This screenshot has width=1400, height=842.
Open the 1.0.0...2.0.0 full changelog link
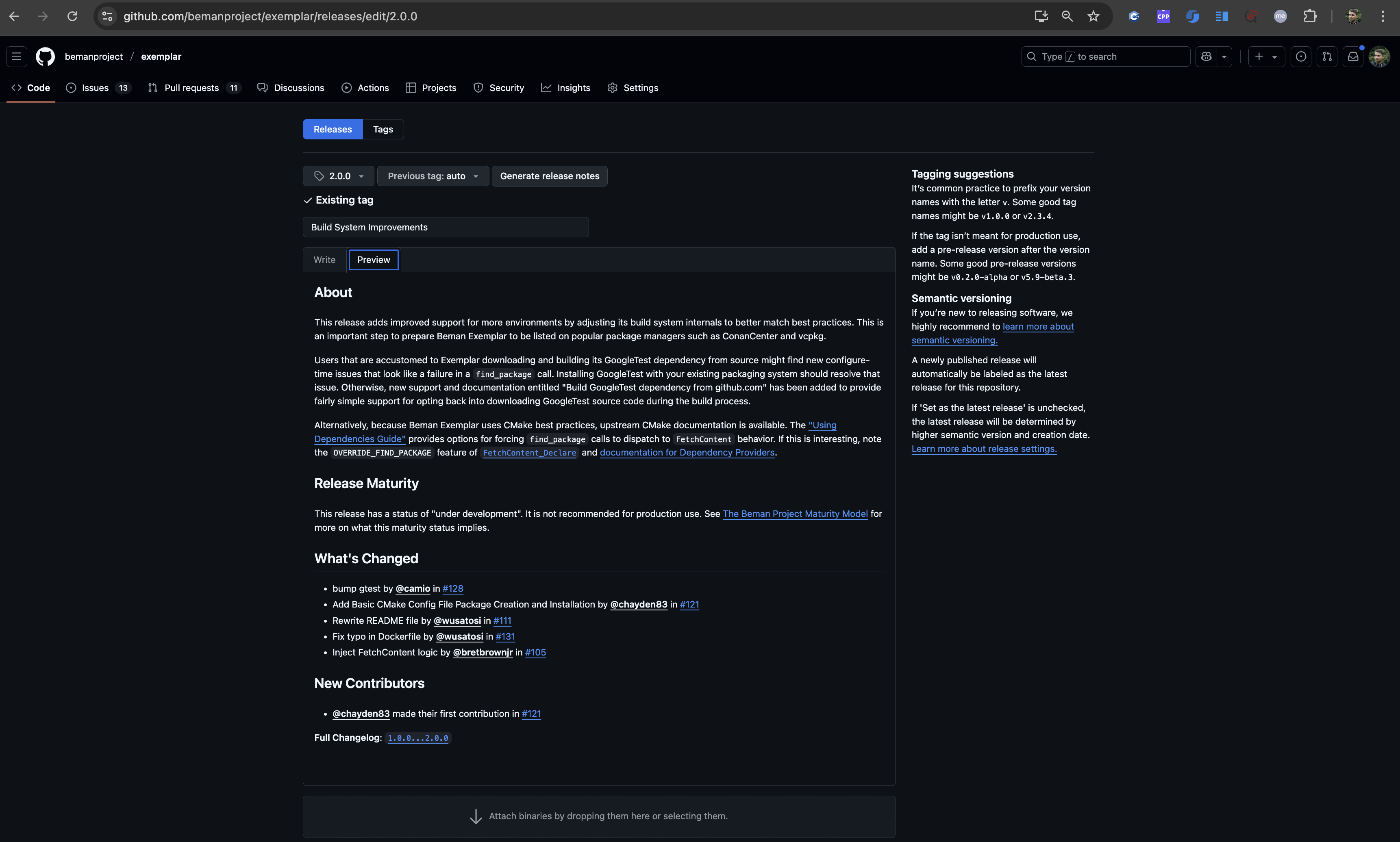(417, 738)
